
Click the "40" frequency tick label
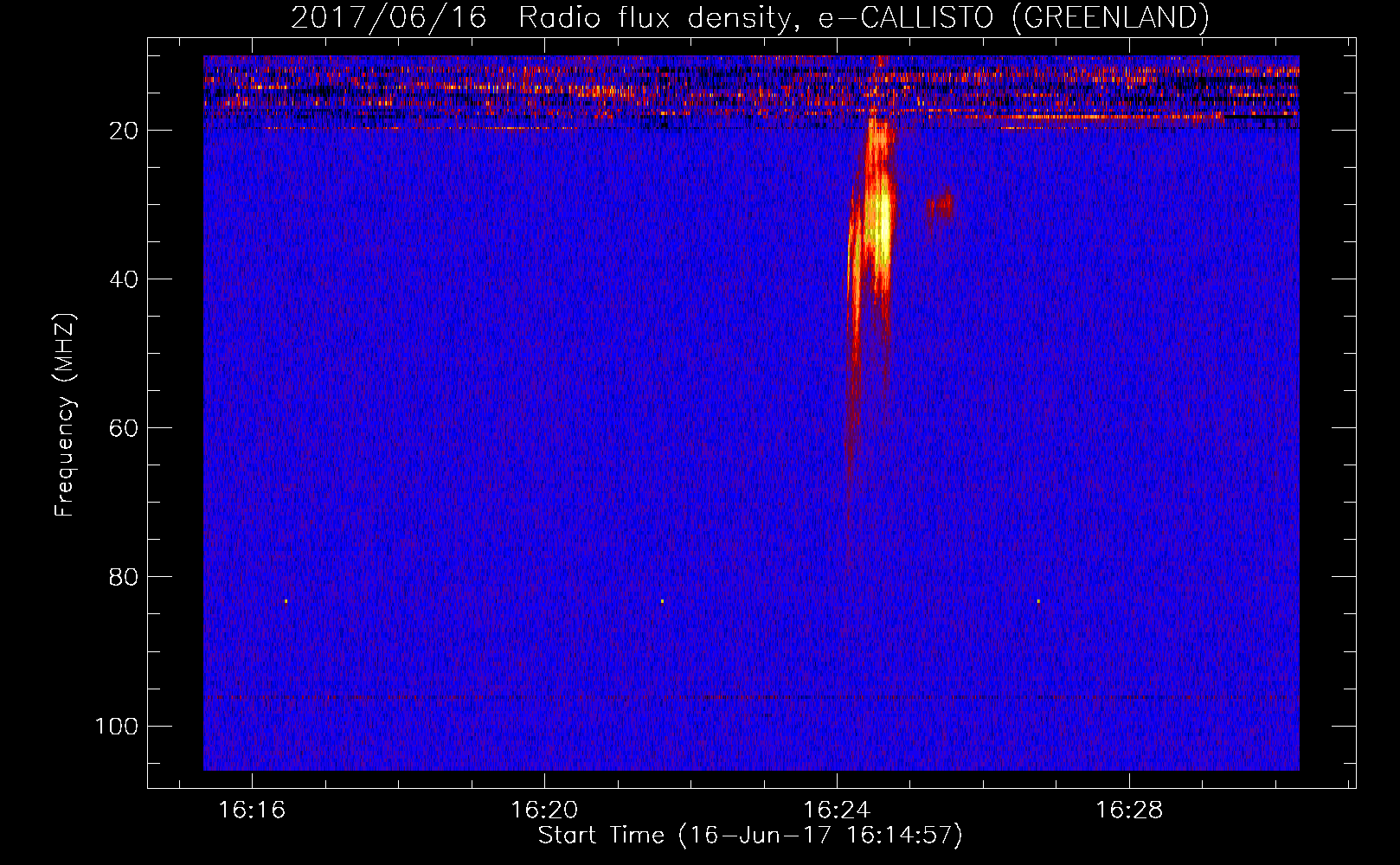(x=124, y=279)
